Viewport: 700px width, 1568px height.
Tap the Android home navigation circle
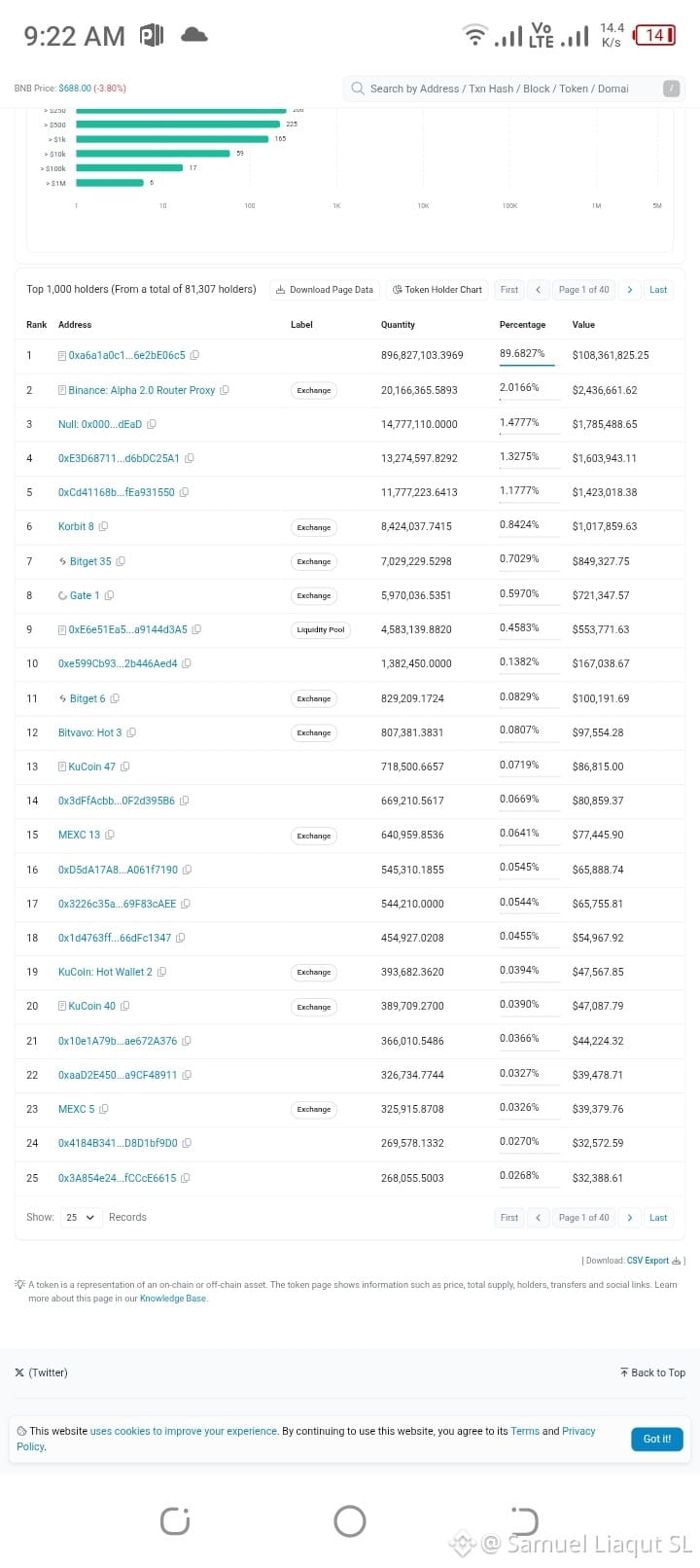click(x=350, y=1520)
